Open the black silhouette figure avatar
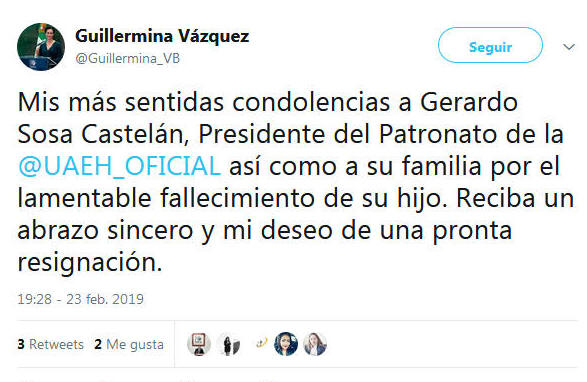This screenshot has height=382, width=587. coord(229,344)
